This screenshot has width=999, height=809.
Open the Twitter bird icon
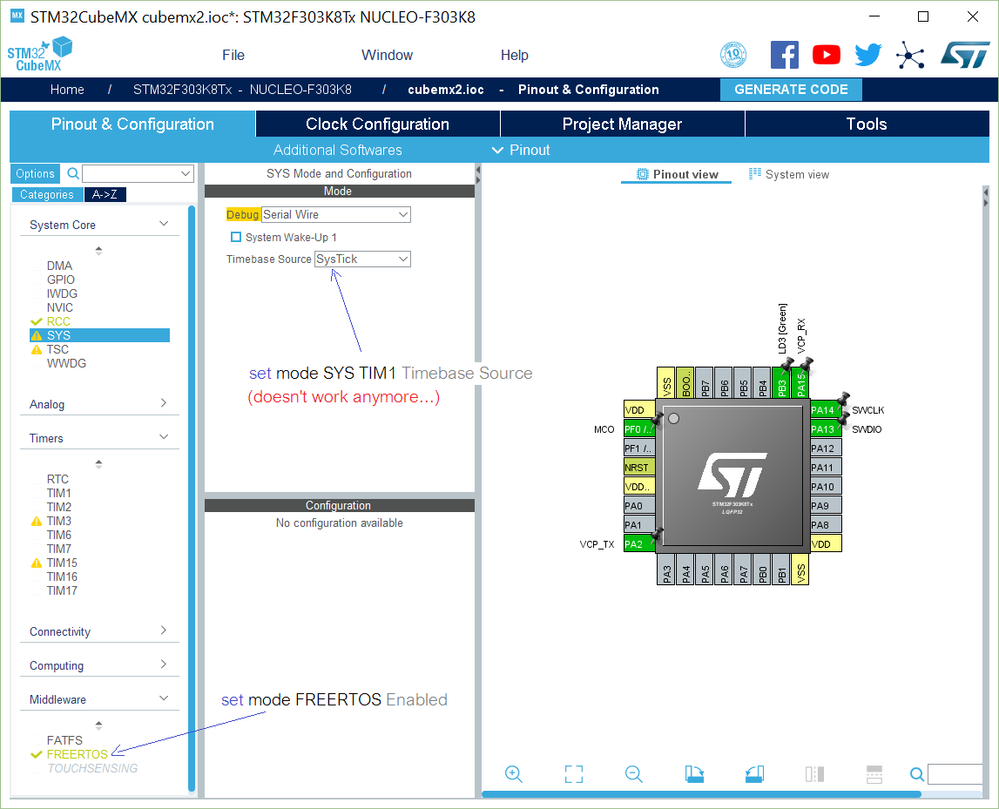click(x=868, y=55)
